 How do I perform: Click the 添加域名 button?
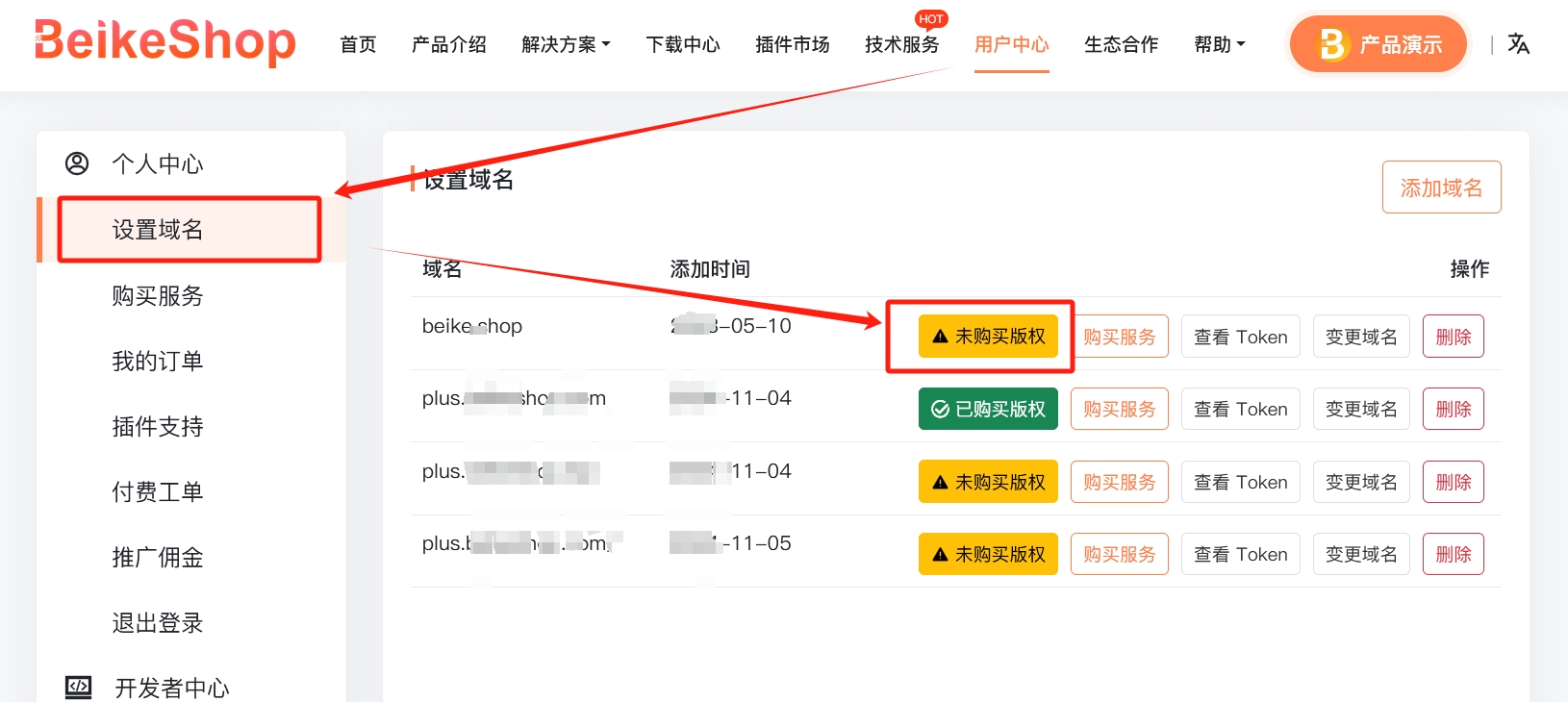(1441, 188)
